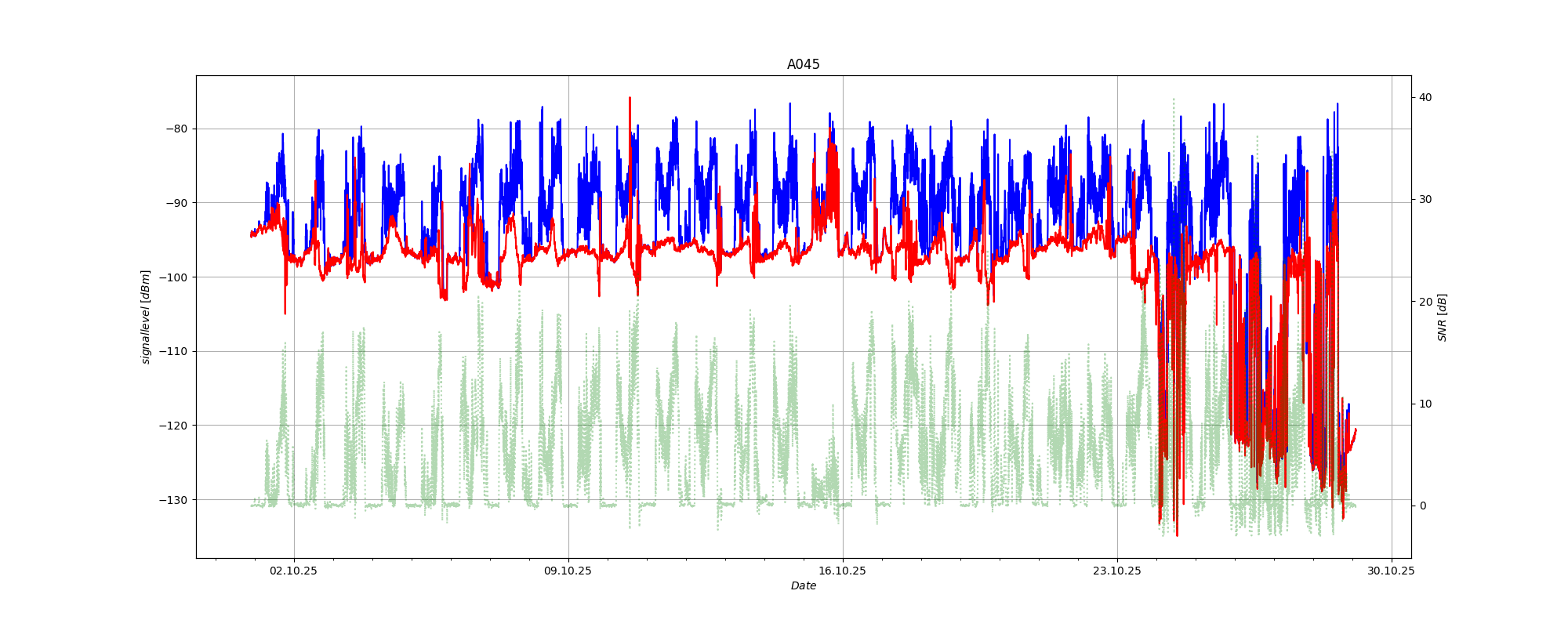The width and height of the screenshot is (1568, 627).
Task: Select the Date x-axis label
Action: pos(803,586)
